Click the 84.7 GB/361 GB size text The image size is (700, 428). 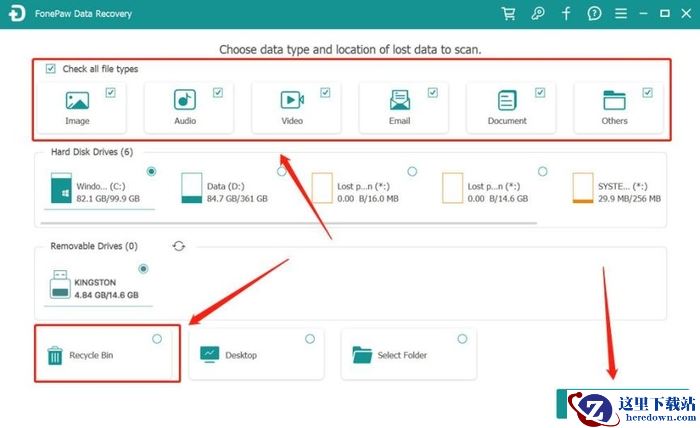[x=237, y=199]
